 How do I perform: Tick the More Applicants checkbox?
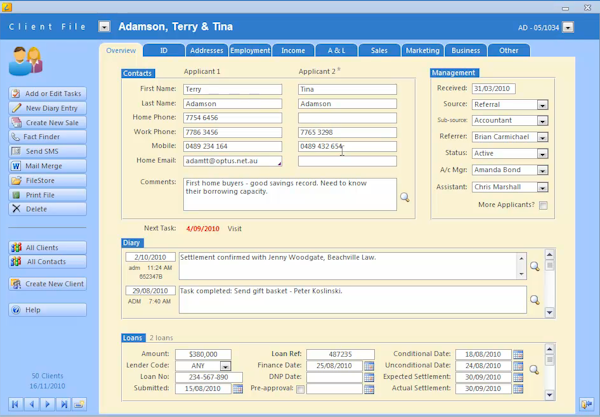coord(543,205)
